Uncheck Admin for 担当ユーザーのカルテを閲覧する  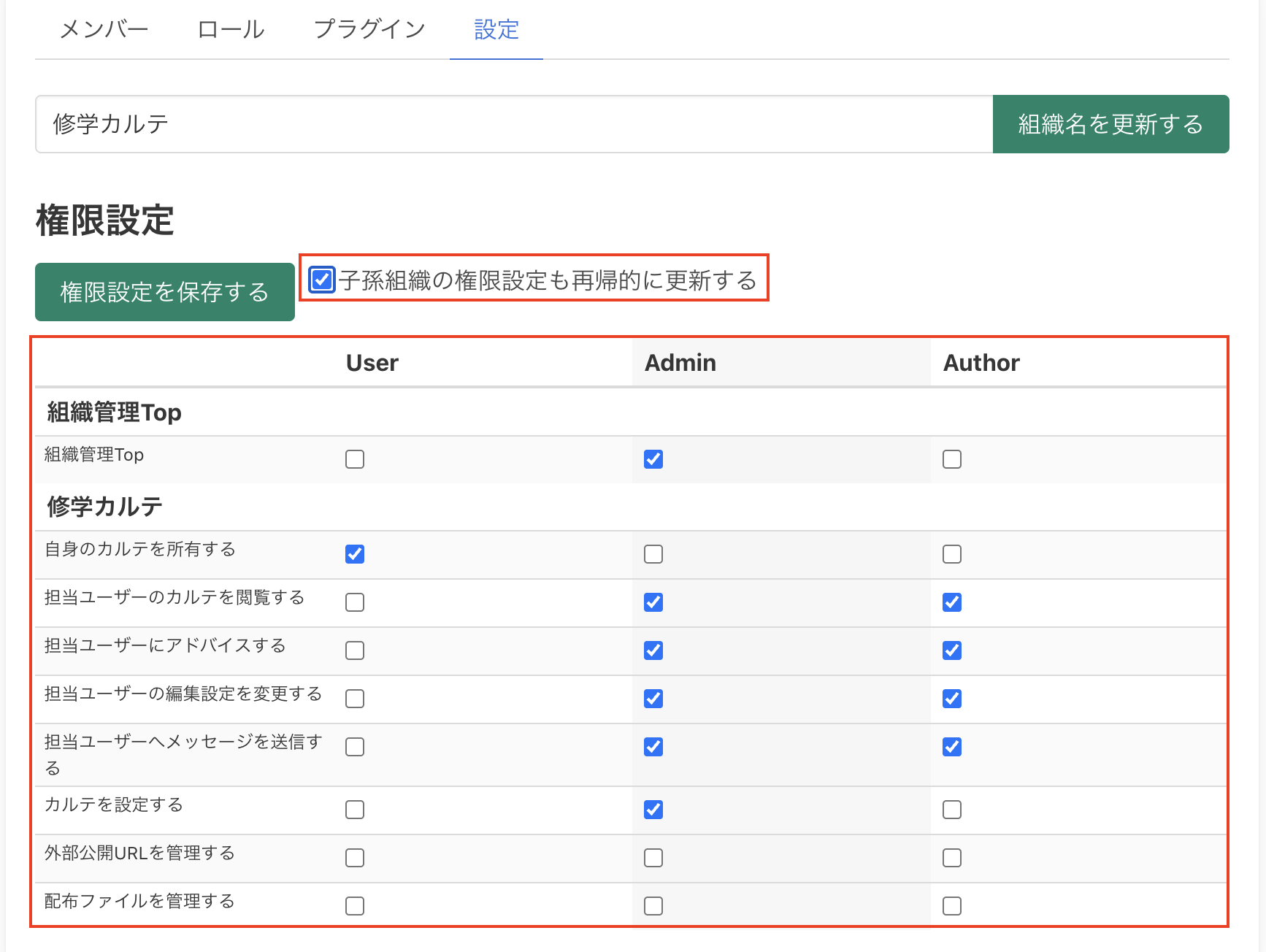pos(653,602)
